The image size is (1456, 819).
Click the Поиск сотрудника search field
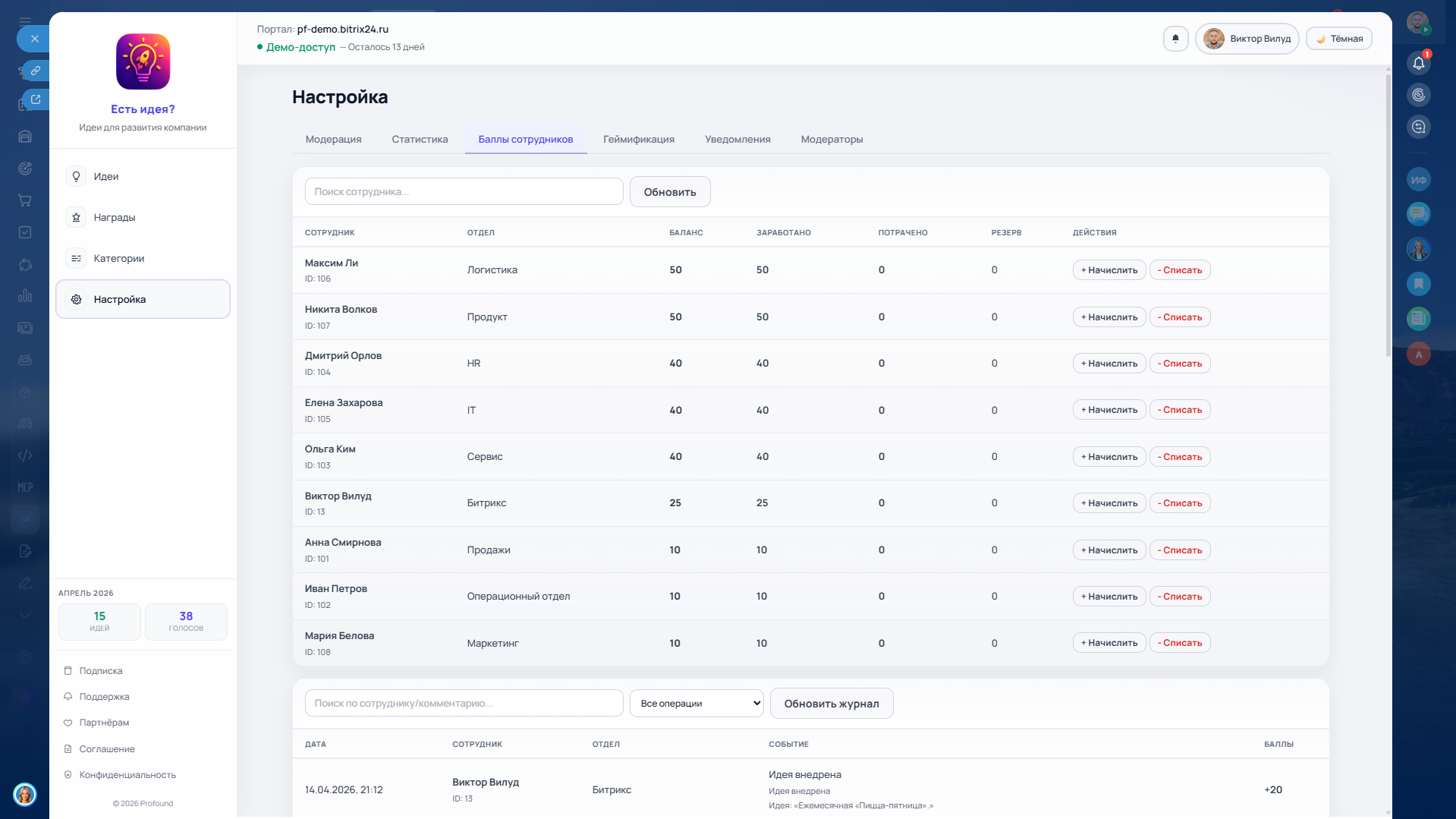(x=464, y=192)
